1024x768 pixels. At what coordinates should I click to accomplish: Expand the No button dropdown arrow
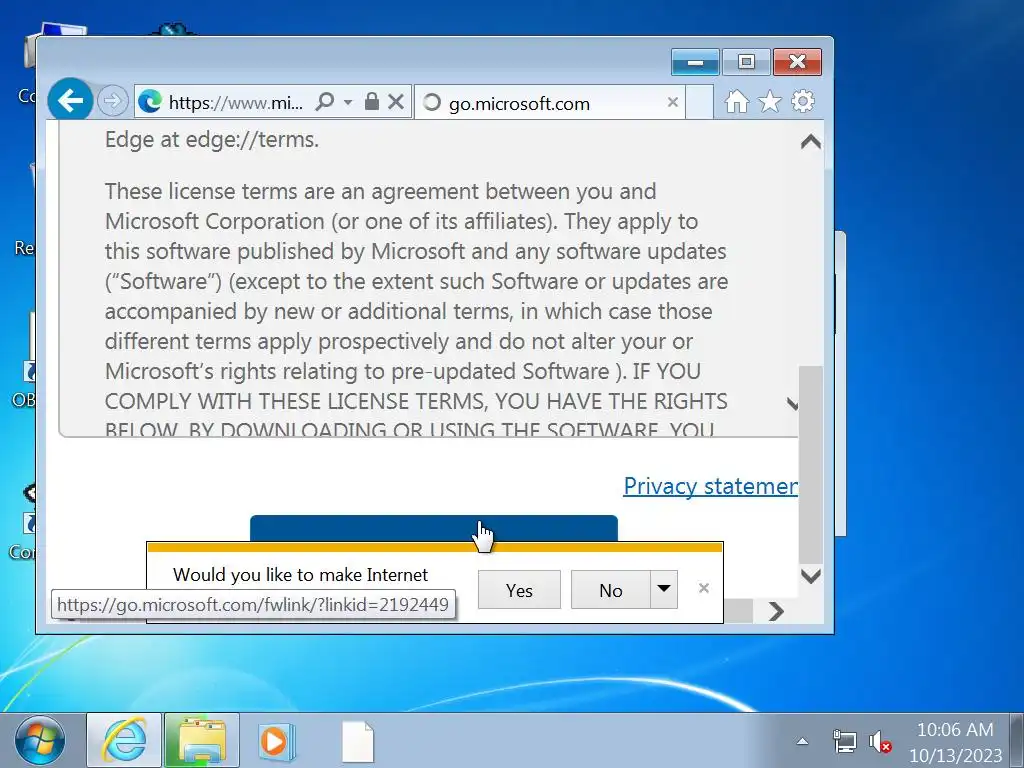pos(664,589)
